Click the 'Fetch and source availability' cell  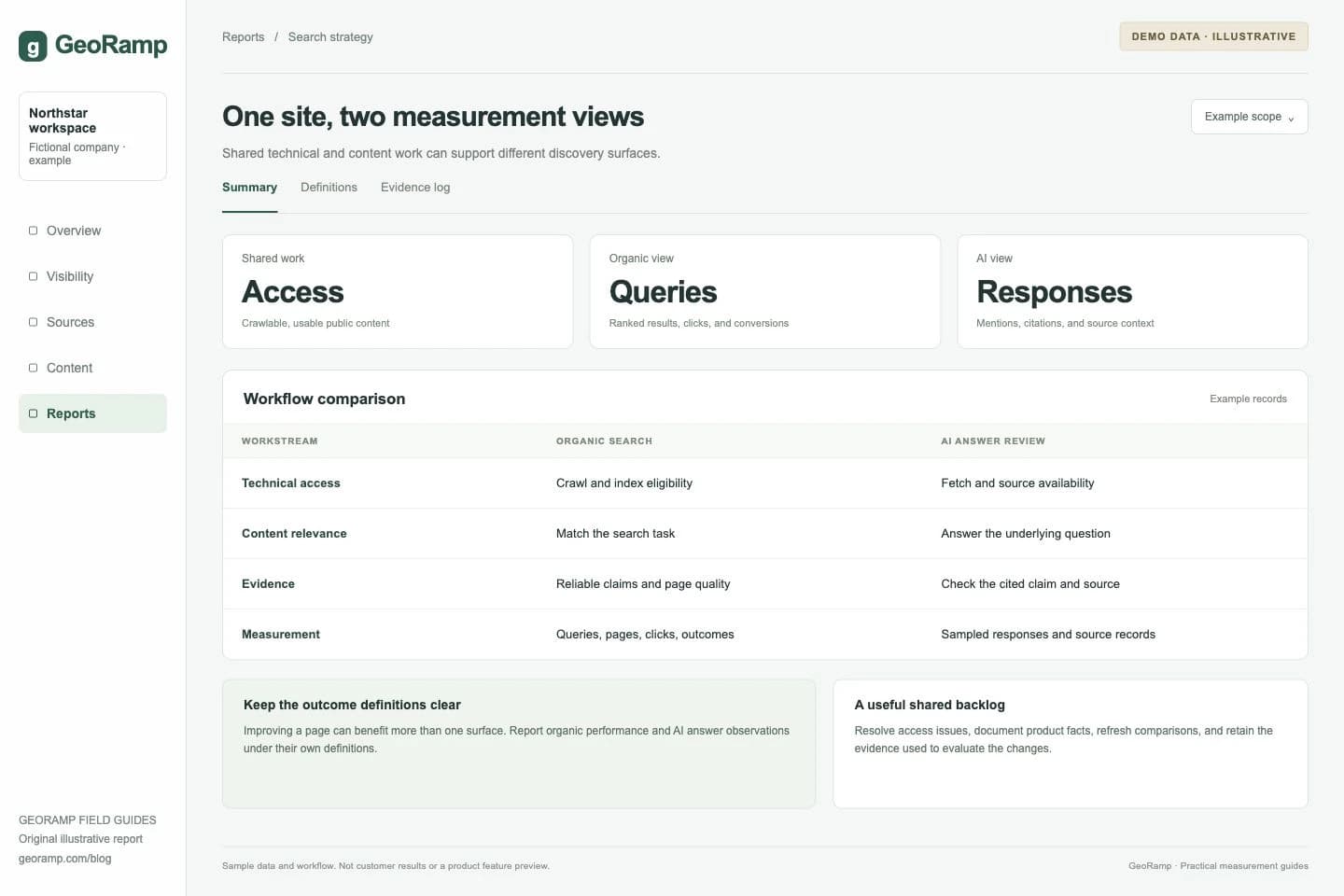coord(1017,483)
